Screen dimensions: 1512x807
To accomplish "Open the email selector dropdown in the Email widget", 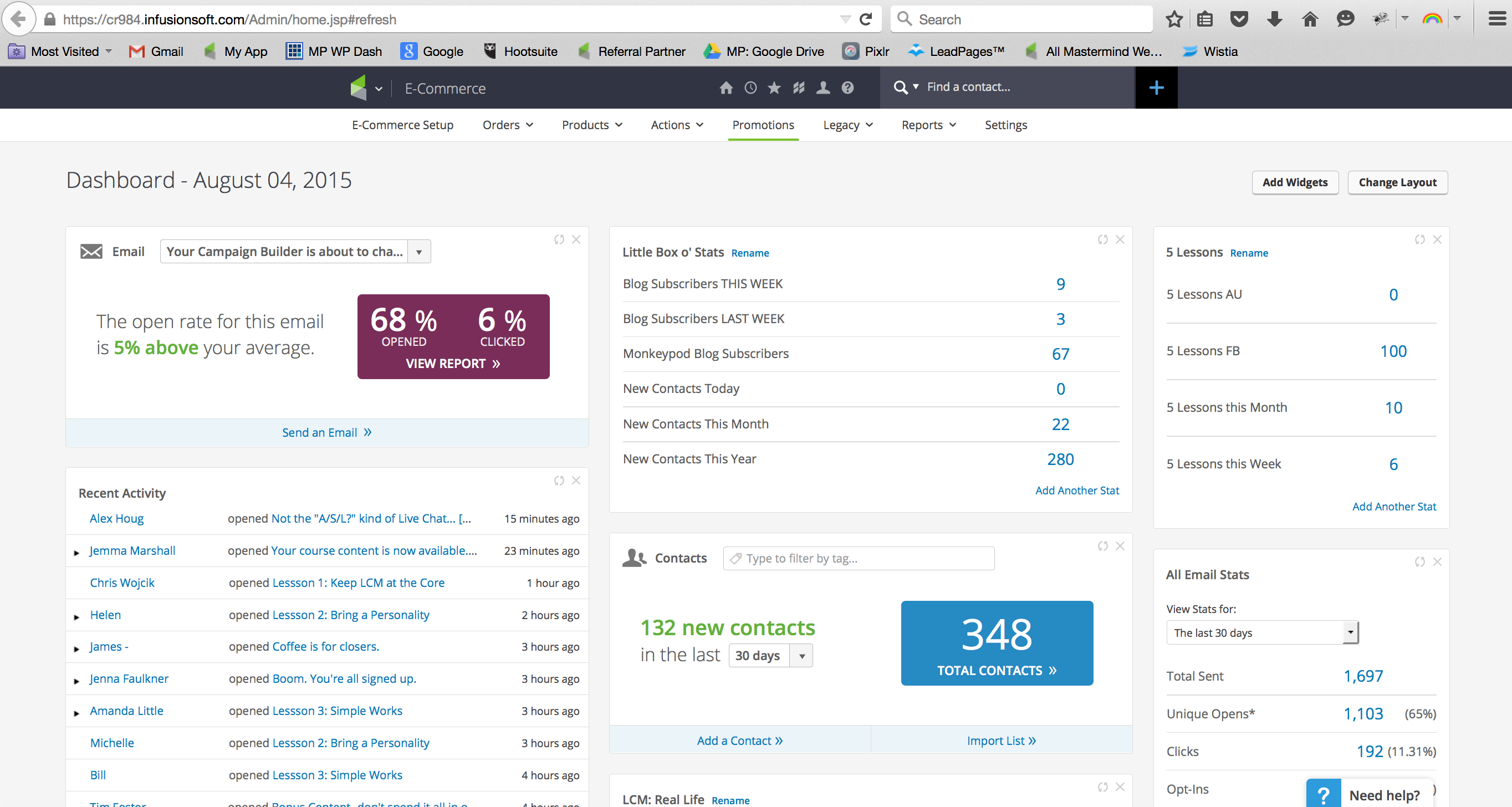I will [418, 251].
